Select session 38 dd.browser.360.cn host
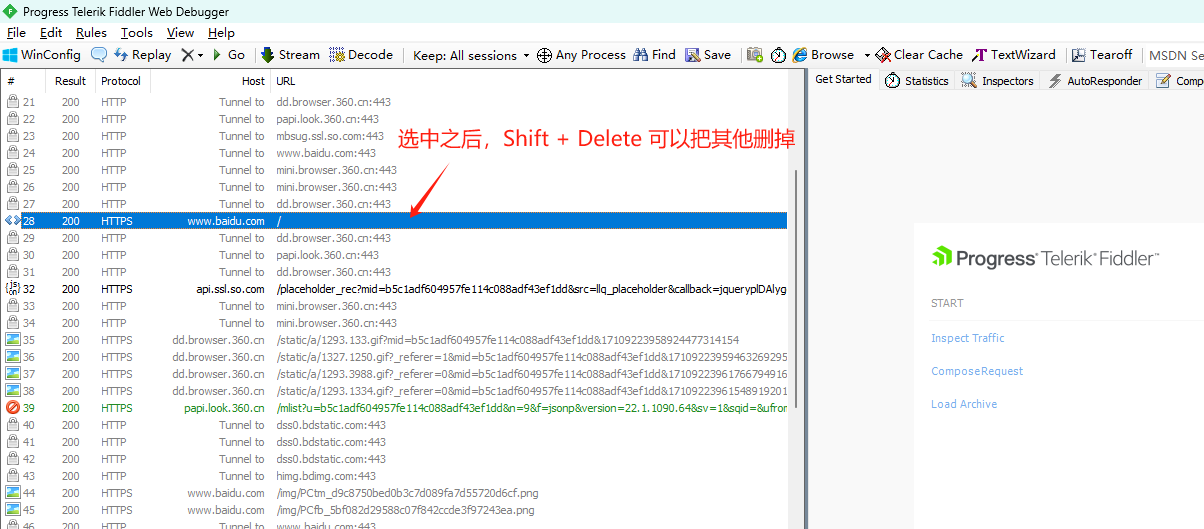1204x529 pixels. pos(219,391)
